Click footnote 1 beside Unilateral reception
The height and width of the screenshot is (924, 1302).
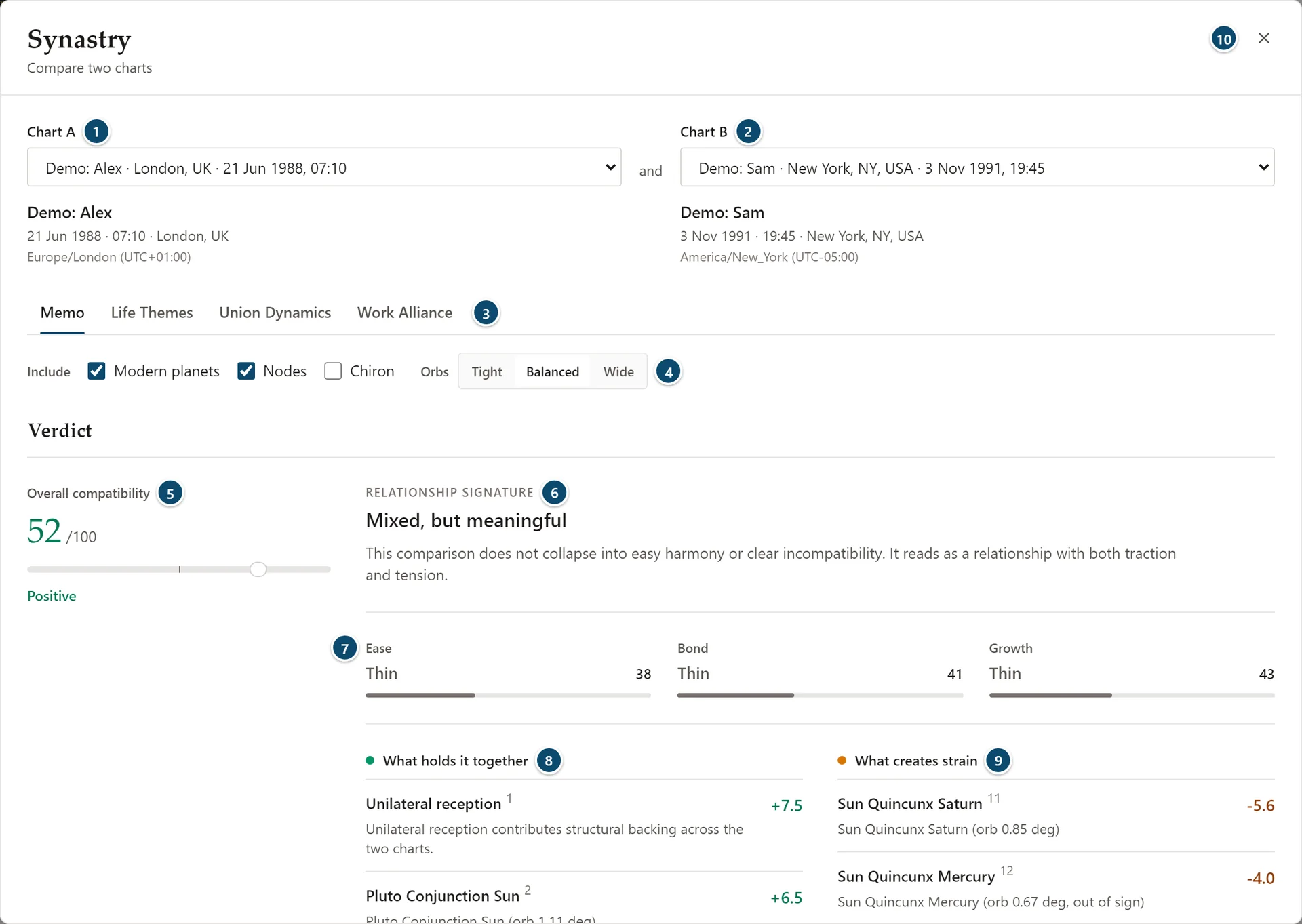click(x=509, y=798)
